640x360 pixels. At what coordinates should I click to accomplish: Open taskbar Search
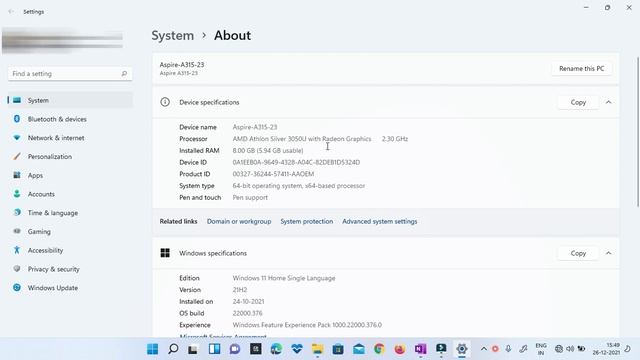pos(173,349)
